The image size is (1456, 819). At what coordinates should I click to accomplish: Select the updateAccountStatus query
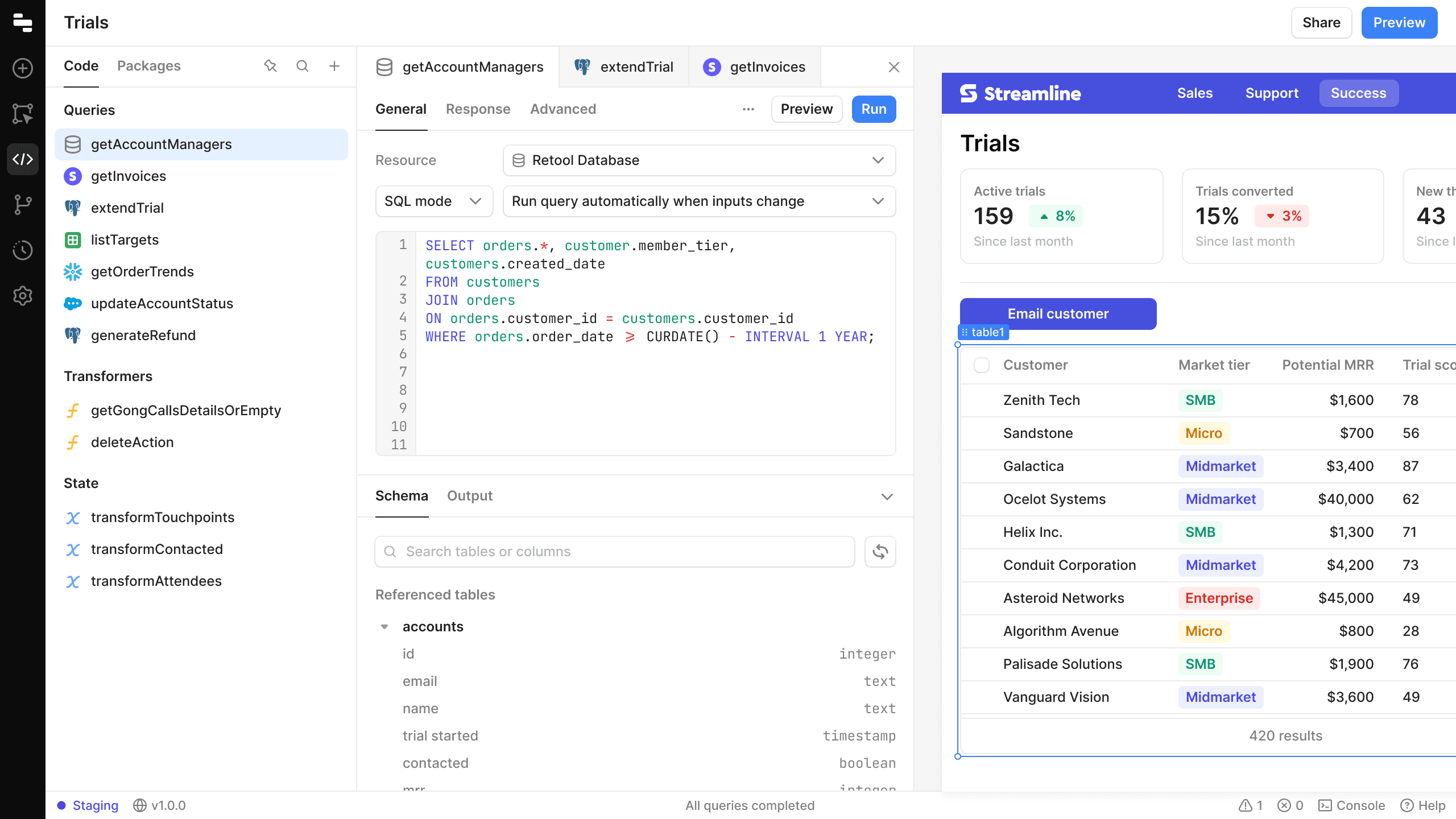(201, 304)
